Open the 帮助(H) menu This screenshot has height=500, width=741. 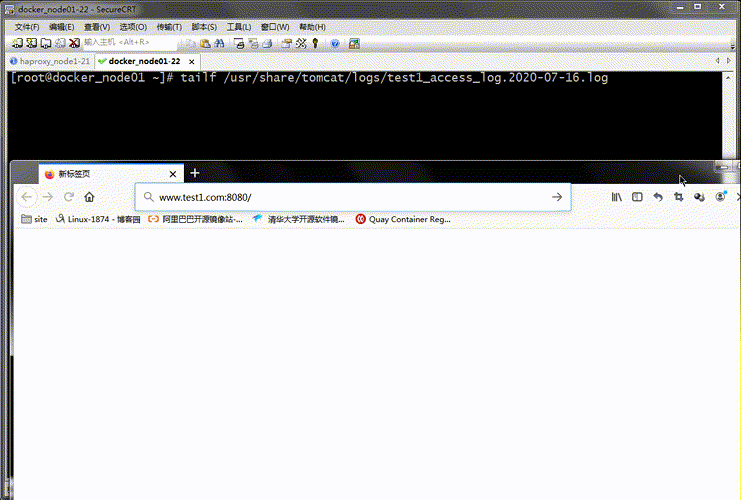coord(312,27)
